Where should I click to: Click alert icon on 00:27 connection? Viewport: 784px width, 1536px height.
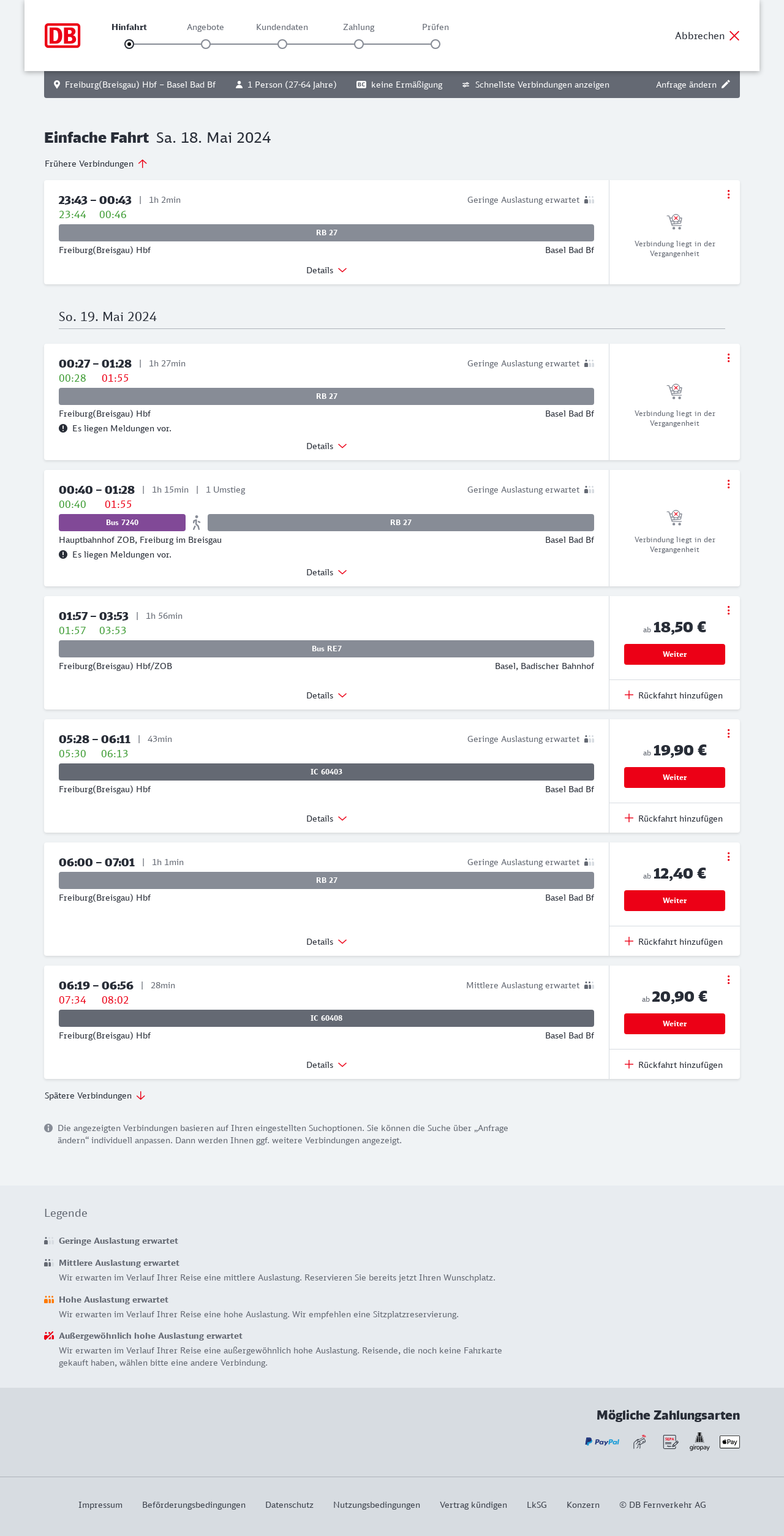[x=63, y=428]
